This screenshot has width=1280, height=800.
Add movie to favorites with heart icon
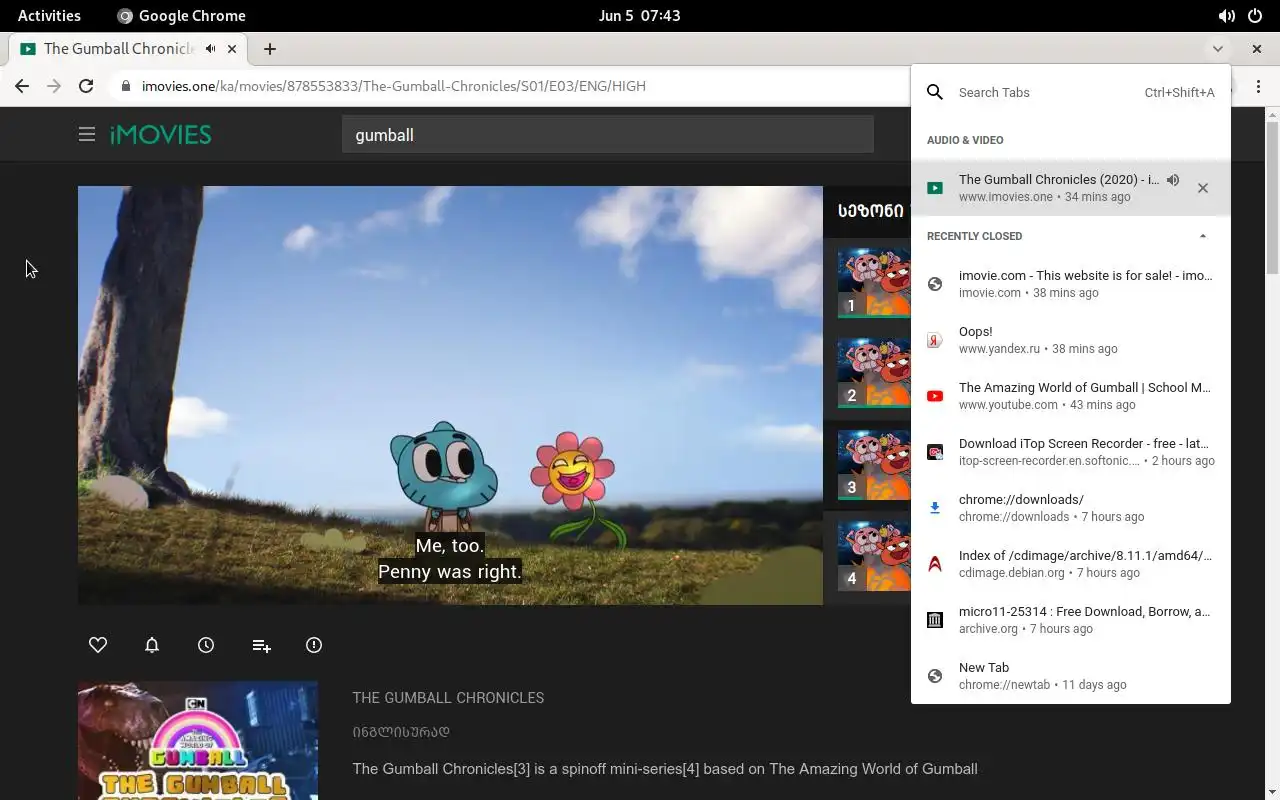pos(98,645)
